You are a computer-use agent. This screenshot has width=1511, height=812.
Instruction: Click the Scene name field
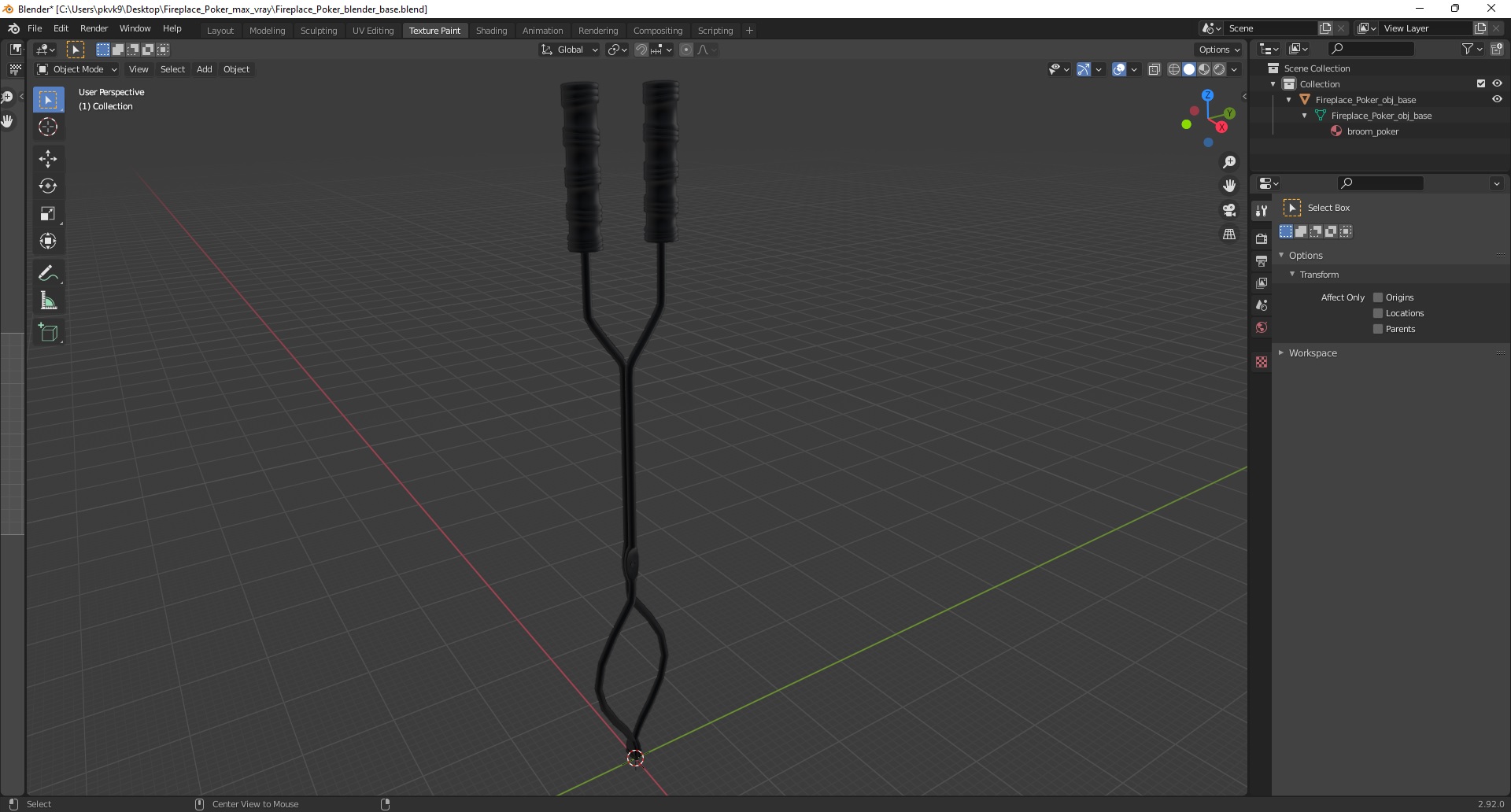click(x=1270, y=28)
